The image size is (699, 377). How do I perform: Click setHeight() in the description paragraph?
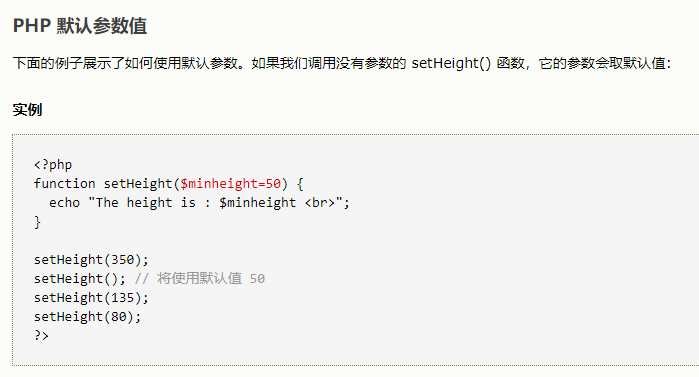tap(451, 63)
